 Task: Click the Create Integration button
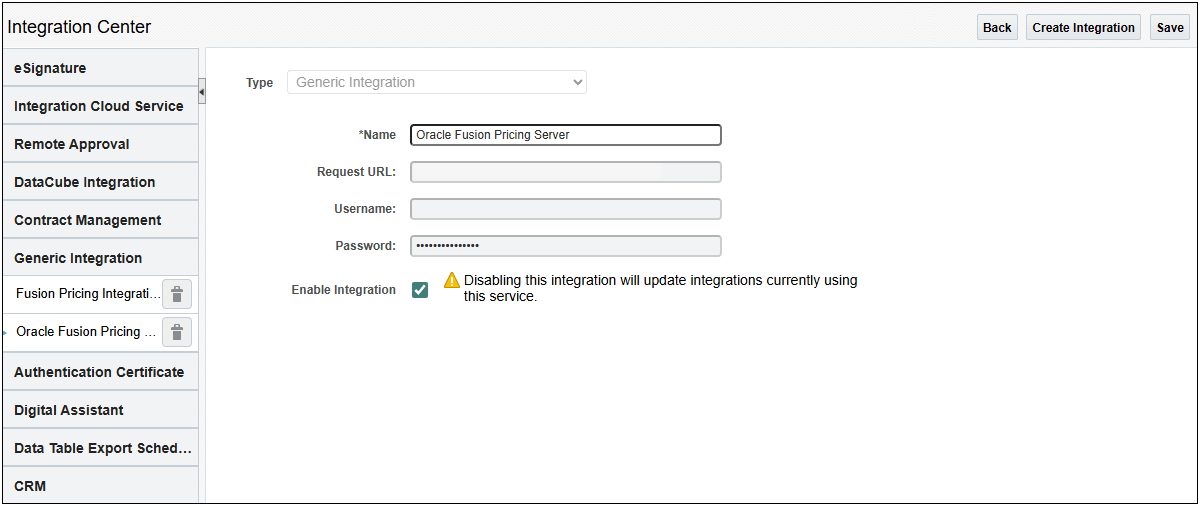tap(1084, 28)
